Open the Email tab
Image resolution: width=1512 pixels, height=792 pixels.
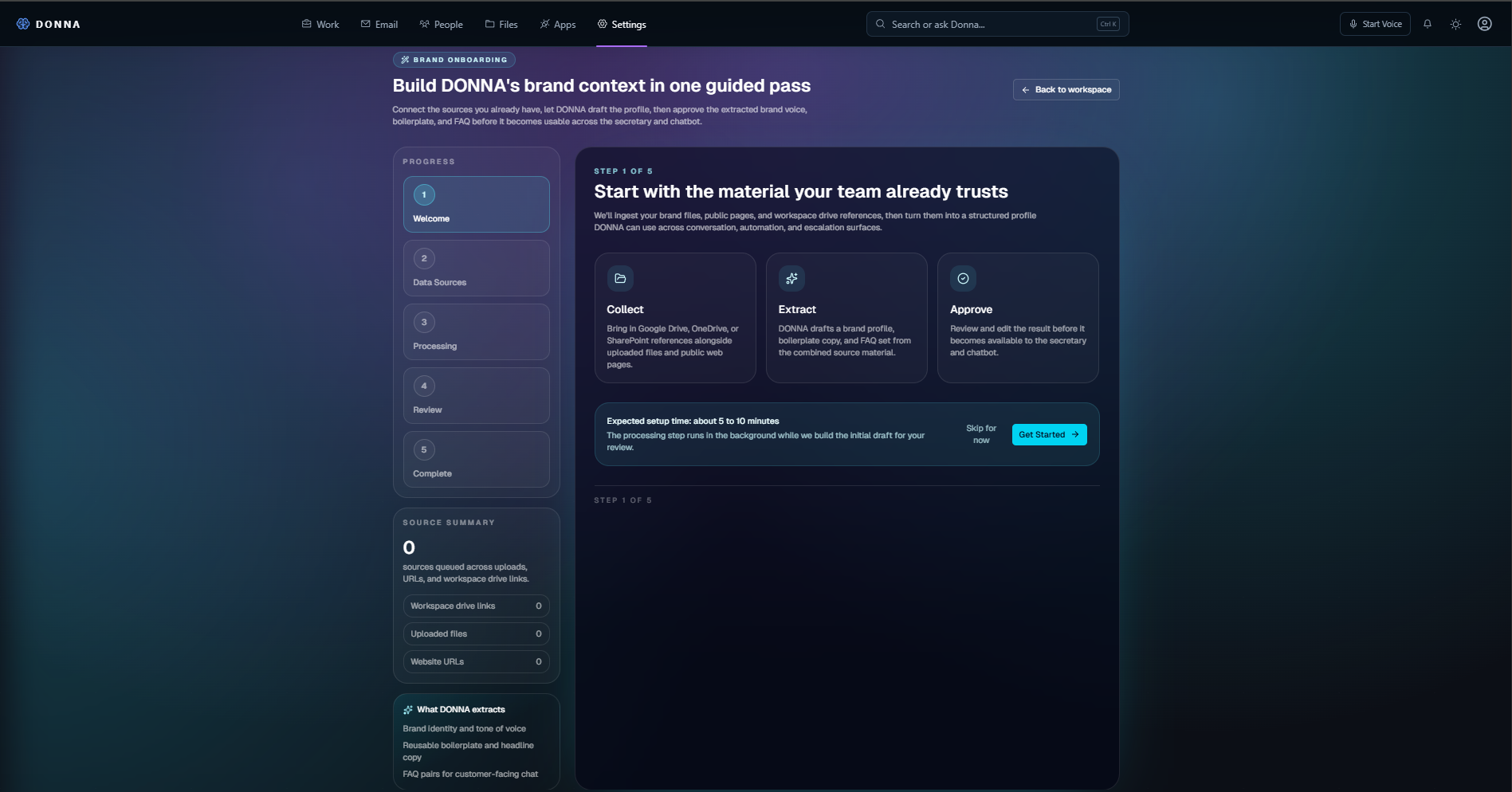click(x=379, y=24)
